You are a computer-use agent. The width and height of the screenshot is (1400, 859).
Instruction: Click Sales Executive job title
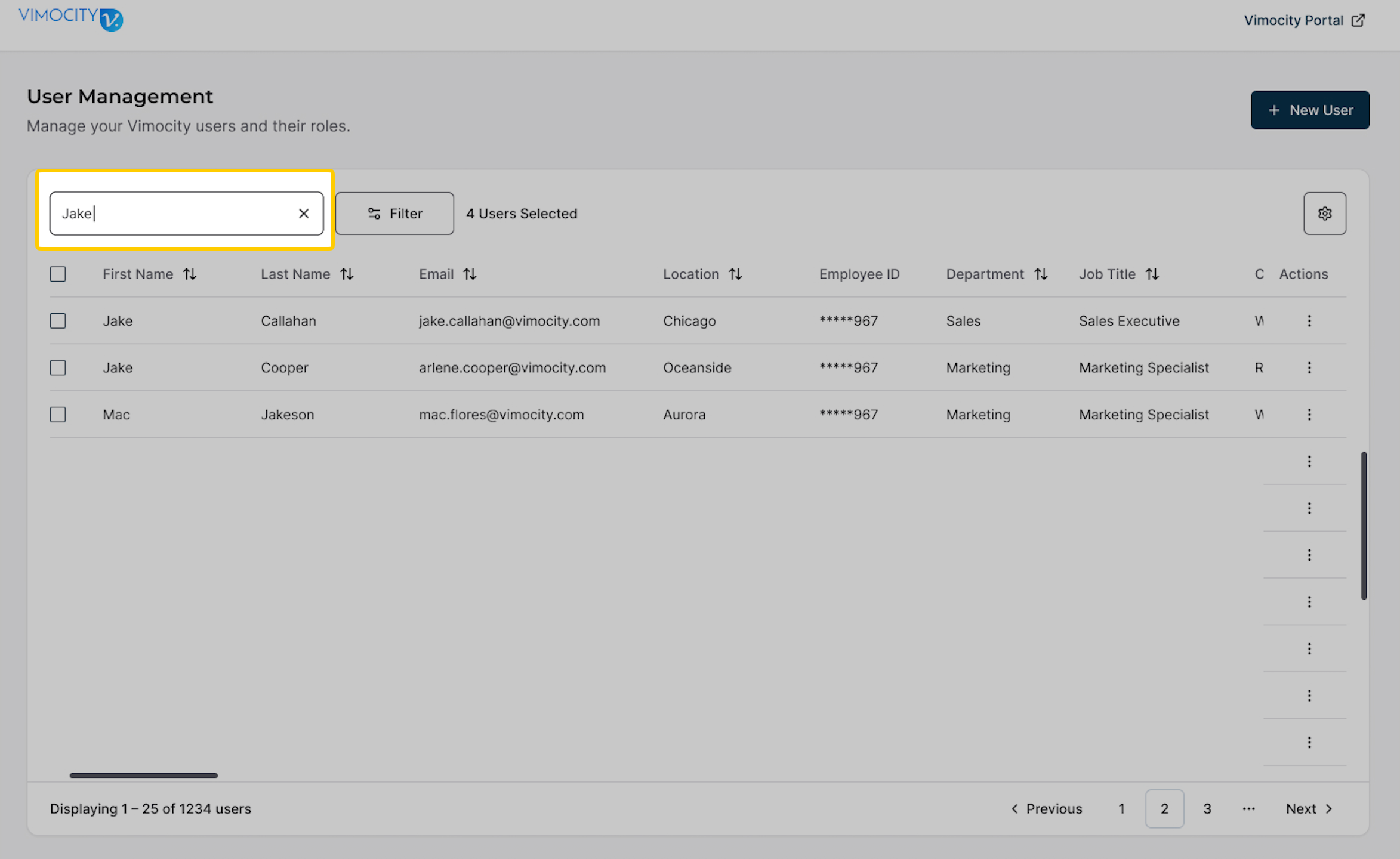[1129, 321]
